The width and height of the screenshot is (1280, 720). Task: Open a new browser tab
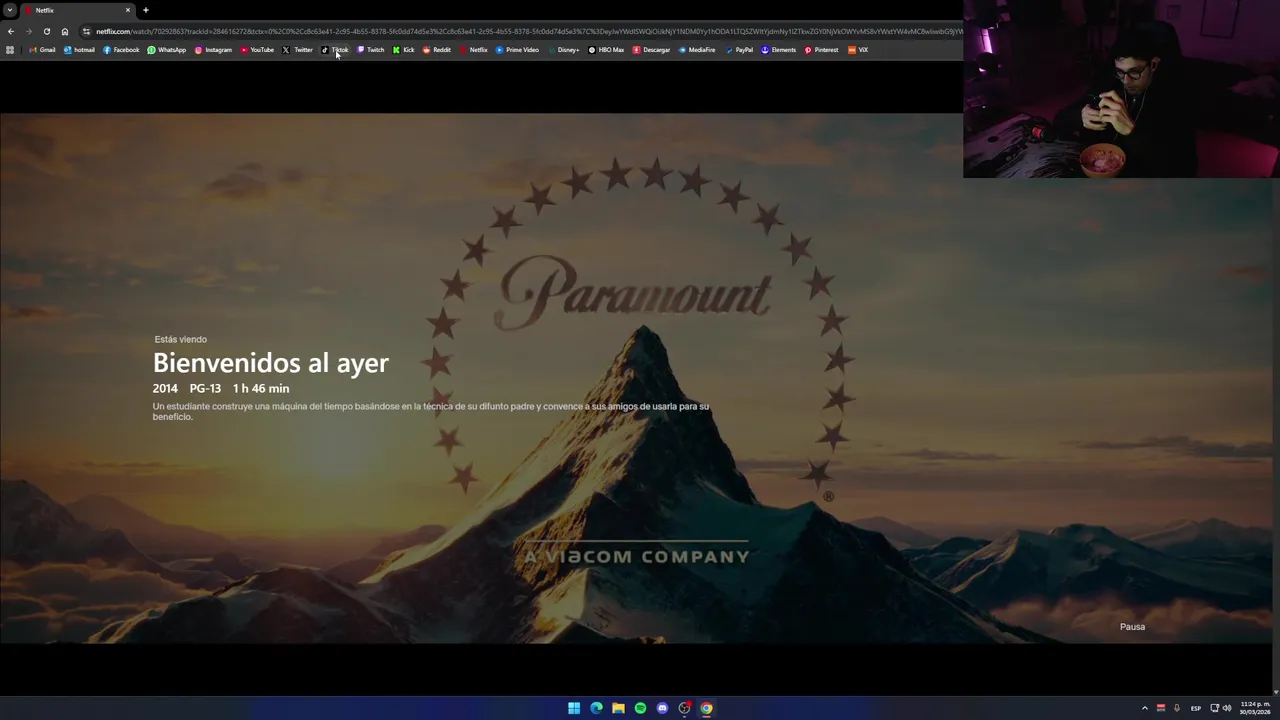(146, 10)
